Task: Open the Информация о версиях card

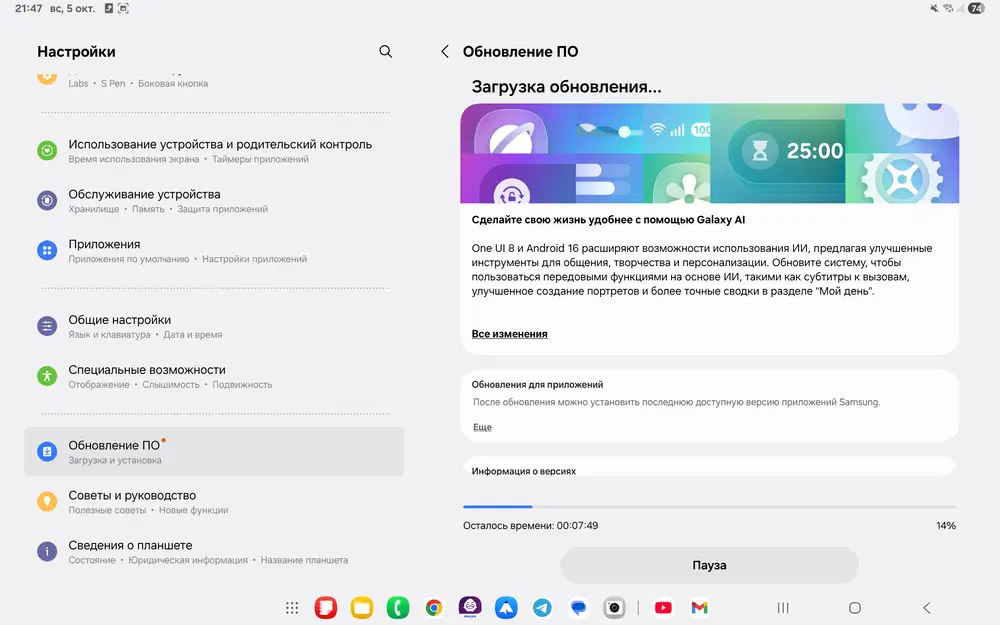Action: coord(709,468)
